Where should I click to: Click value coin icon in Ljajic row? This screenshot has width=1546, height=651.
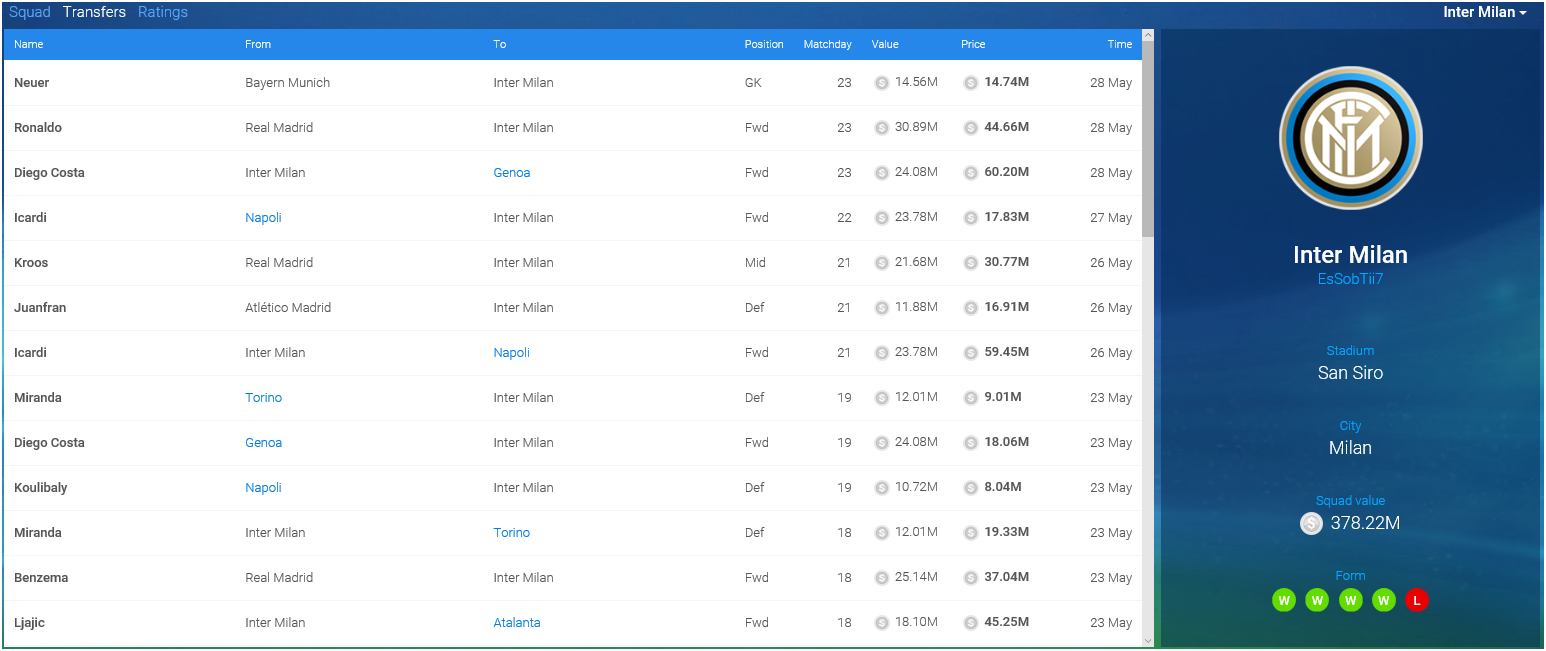881,623
